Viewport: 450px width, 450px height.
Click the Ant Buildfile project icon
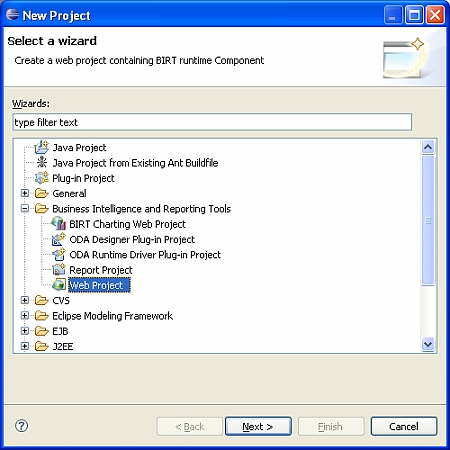pos(42,162)
